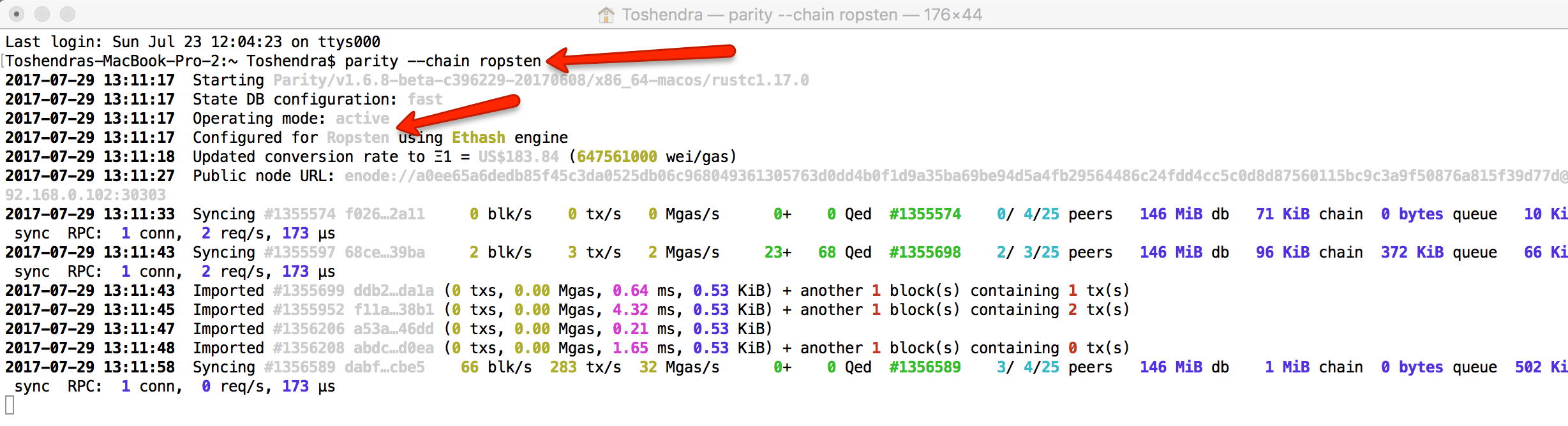Click the terminal cursor on the last line
Viewport: 1568px width, 426px height.
[10, 405]
